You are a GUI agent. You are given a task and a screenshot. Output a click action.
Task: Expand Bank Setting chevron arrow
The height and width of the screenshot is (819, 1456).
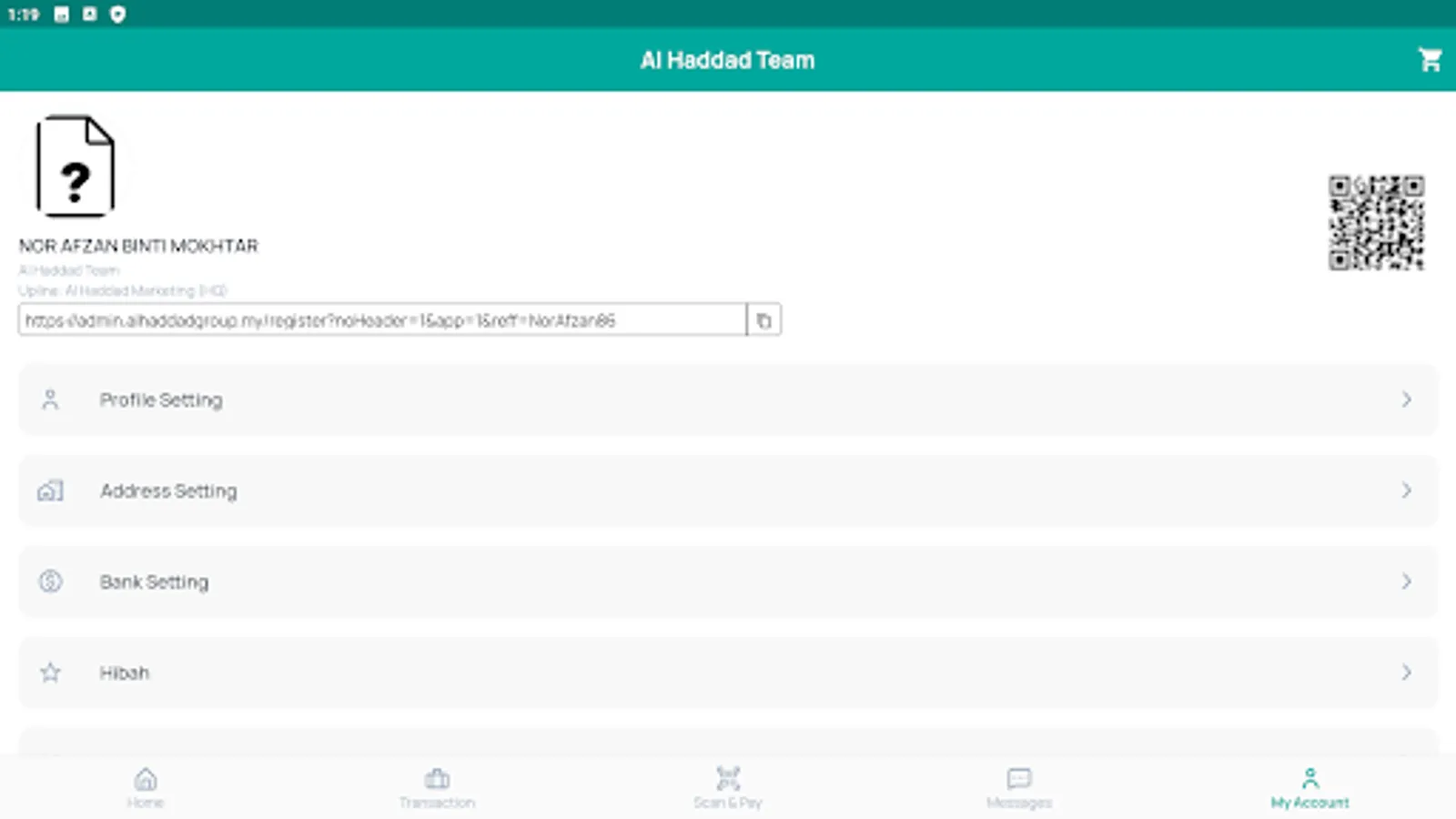click(1407, 581)
